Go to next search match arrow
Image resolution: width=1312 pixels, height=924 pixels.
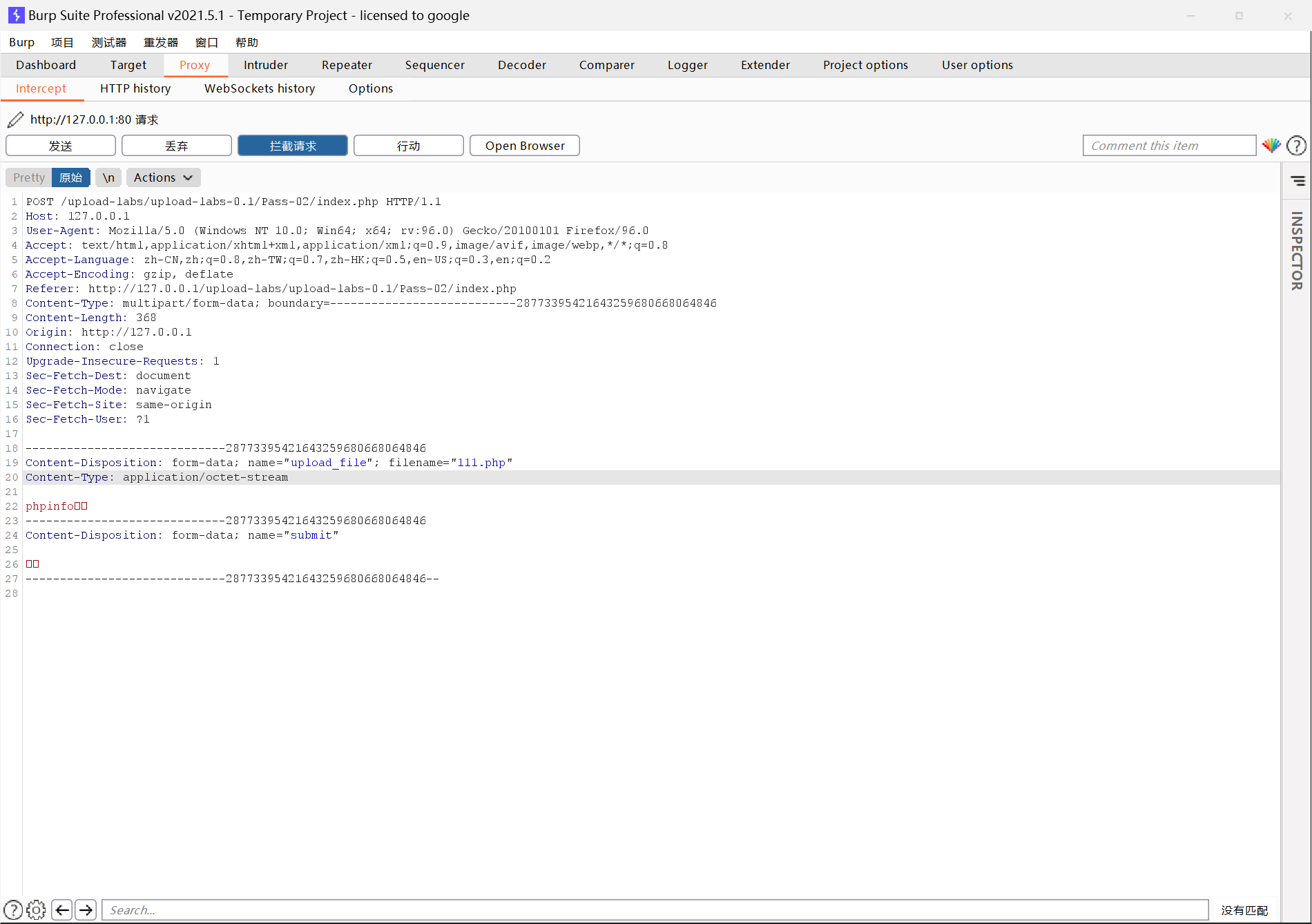coord(86,910)
